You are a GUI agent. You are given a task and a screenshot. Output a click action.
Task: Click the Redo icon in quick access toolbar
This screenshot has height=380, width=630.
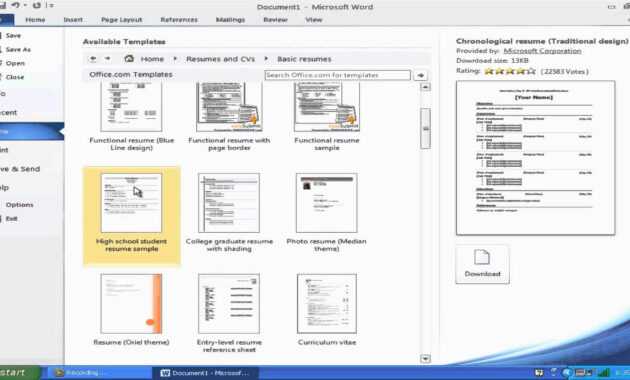coord(37,5)
